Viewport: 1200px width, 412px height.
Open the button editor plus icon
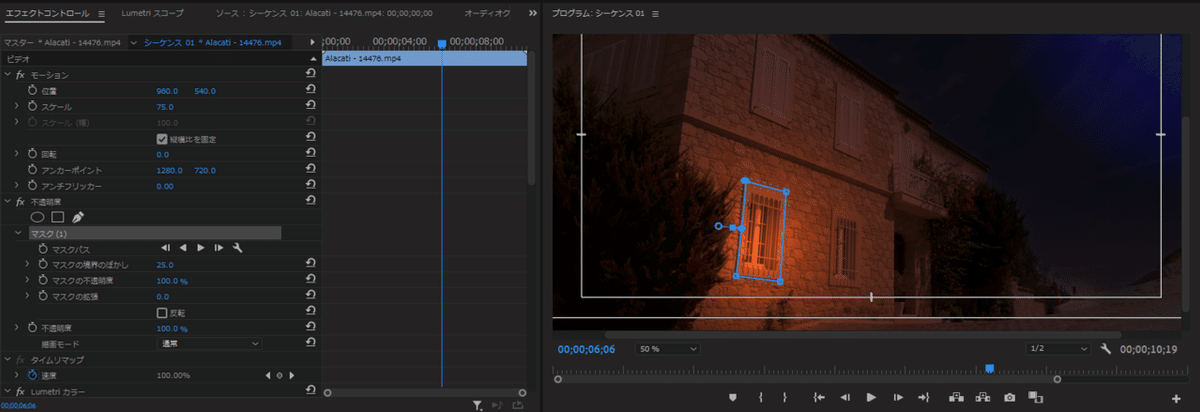[x=1176, y=398]
